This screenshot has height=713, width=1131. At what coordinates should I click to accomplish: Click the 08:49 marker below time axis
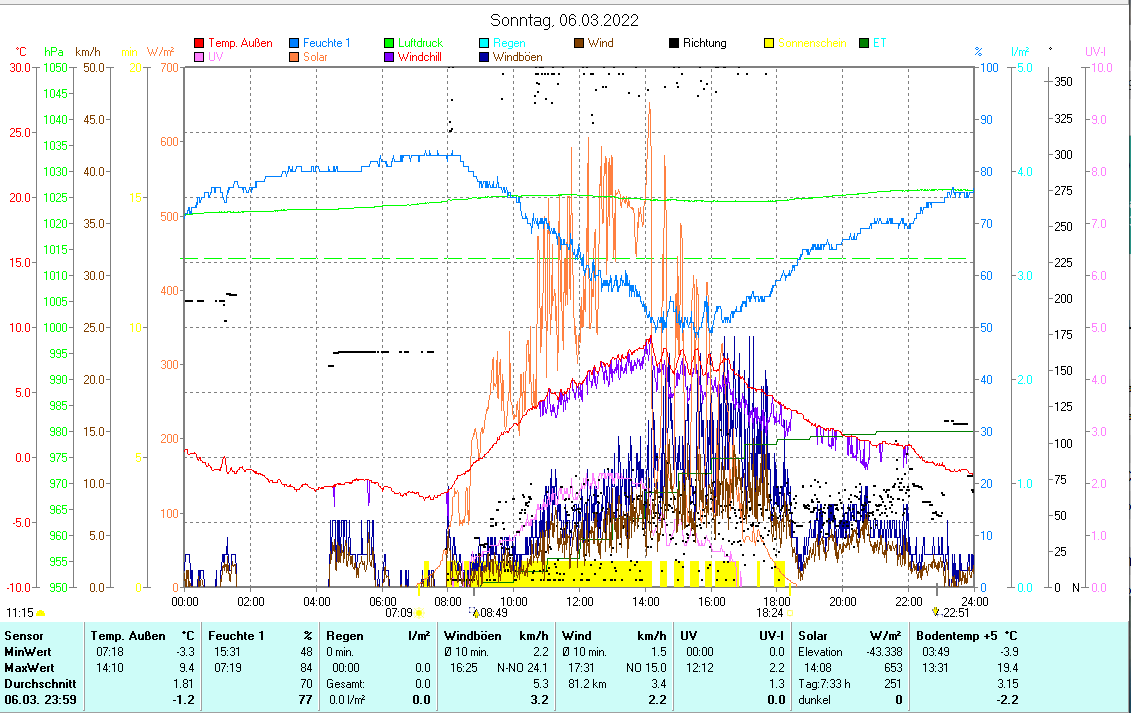click(490, 612)
